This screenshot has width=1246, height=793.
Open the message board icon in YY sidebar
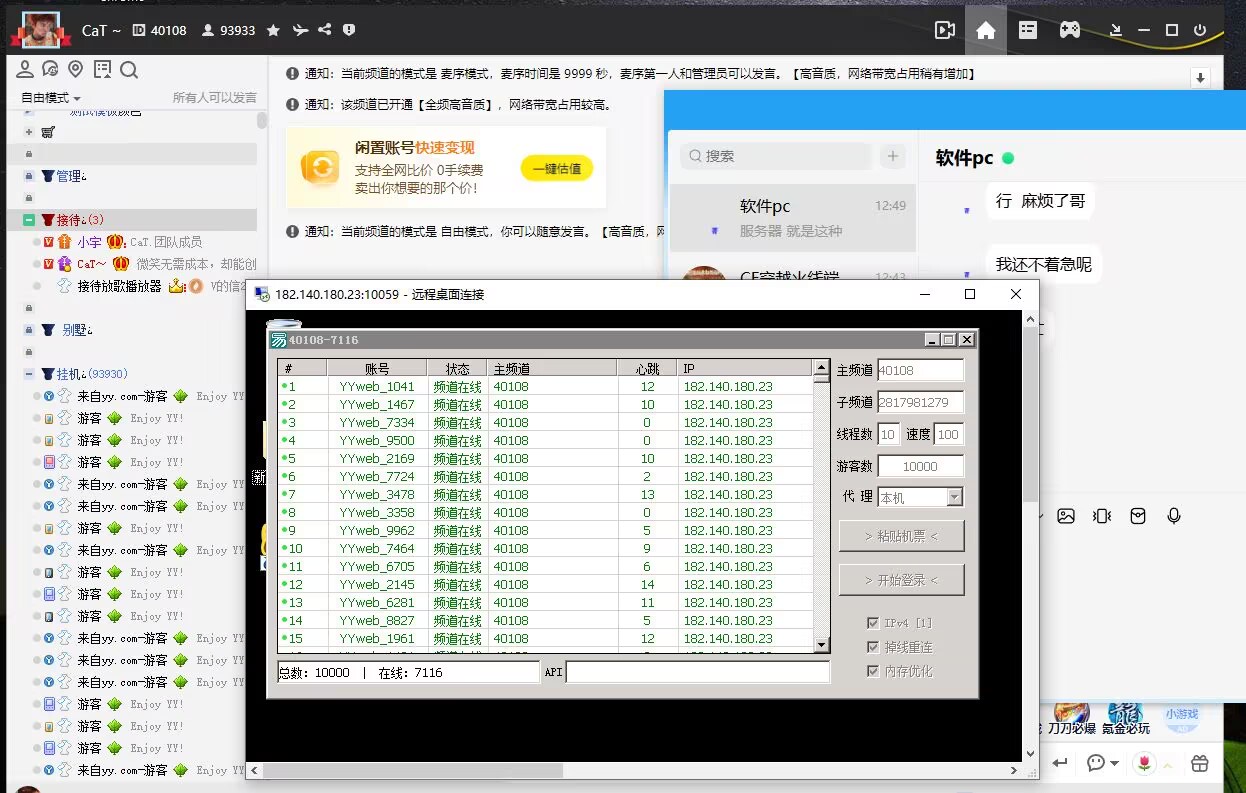click(x=102, y=69)
